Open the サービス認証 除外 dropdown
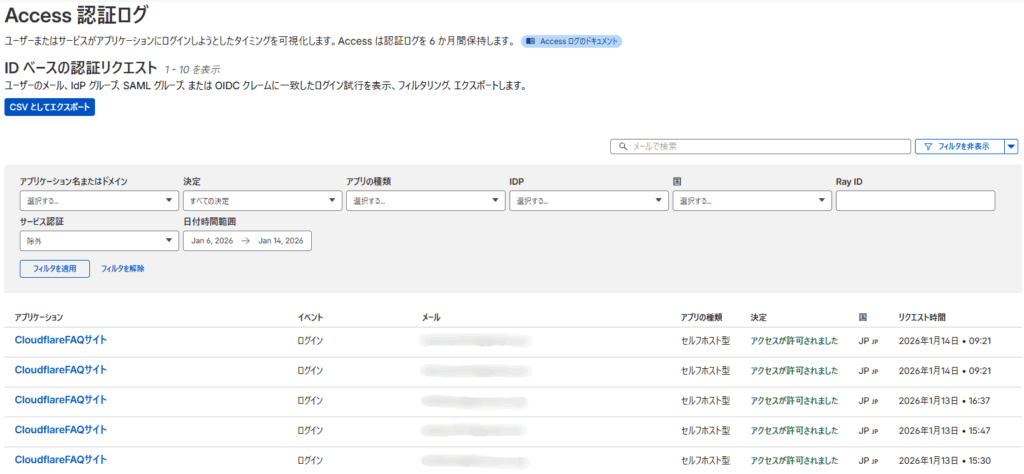Viewport: 1024px width, 474px height. [99, 241]
